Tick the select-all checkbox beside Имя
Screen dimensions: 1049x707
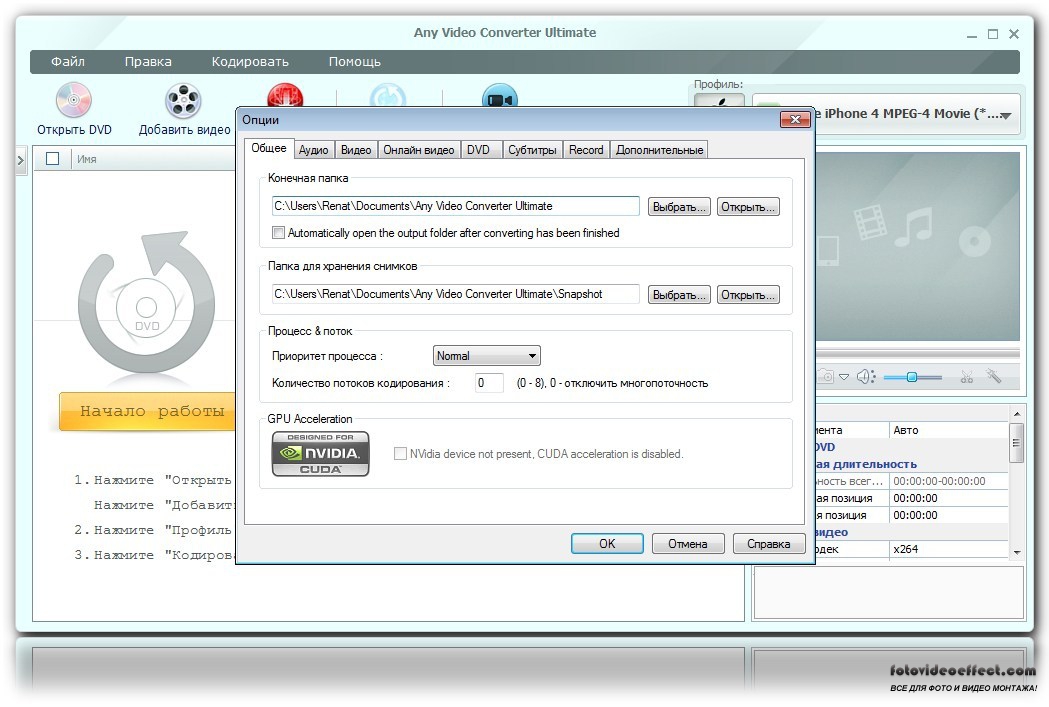[x=52, y=159]
